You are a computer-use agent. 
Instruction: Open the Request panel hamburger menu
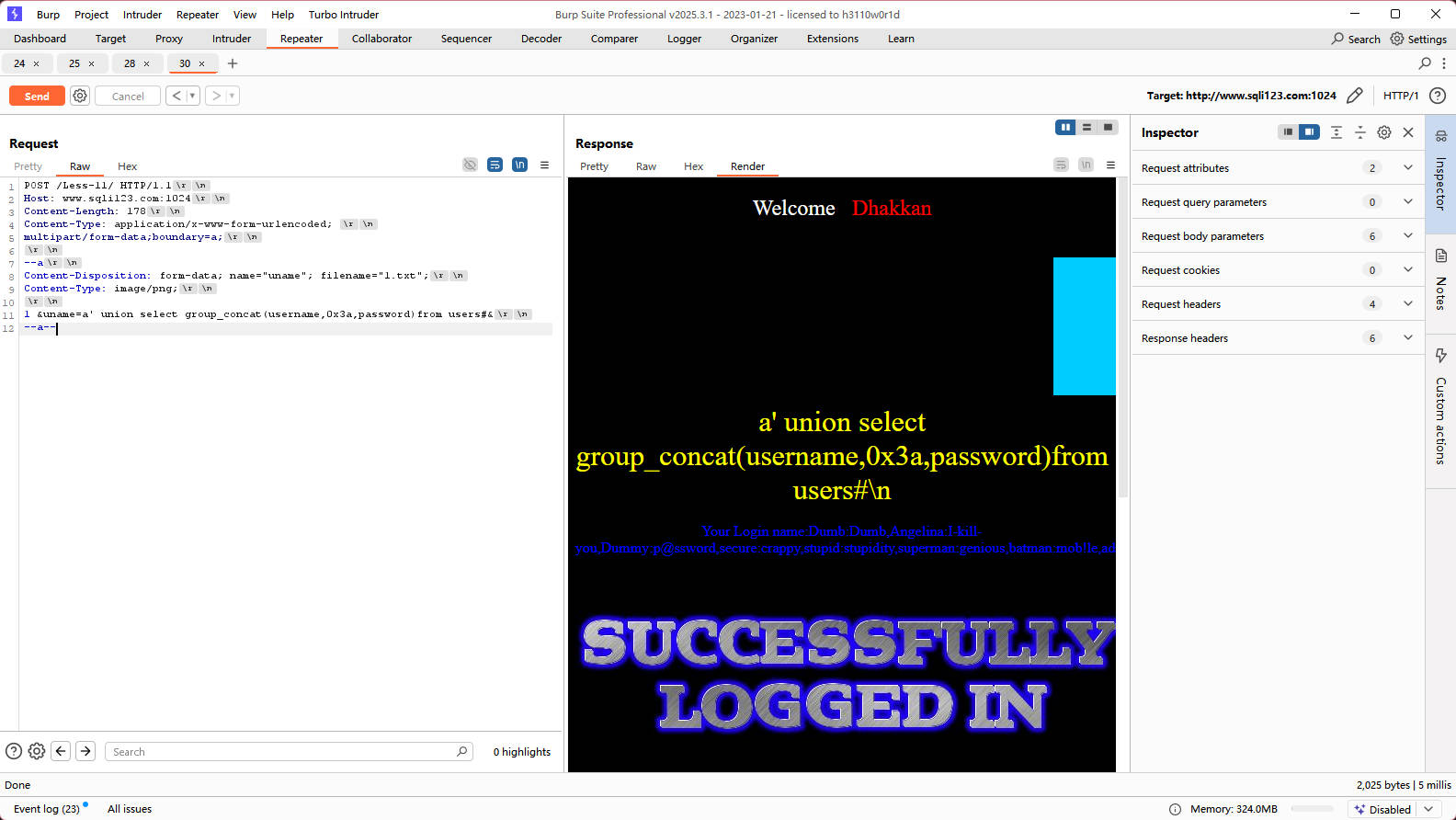tap(544, 165)
